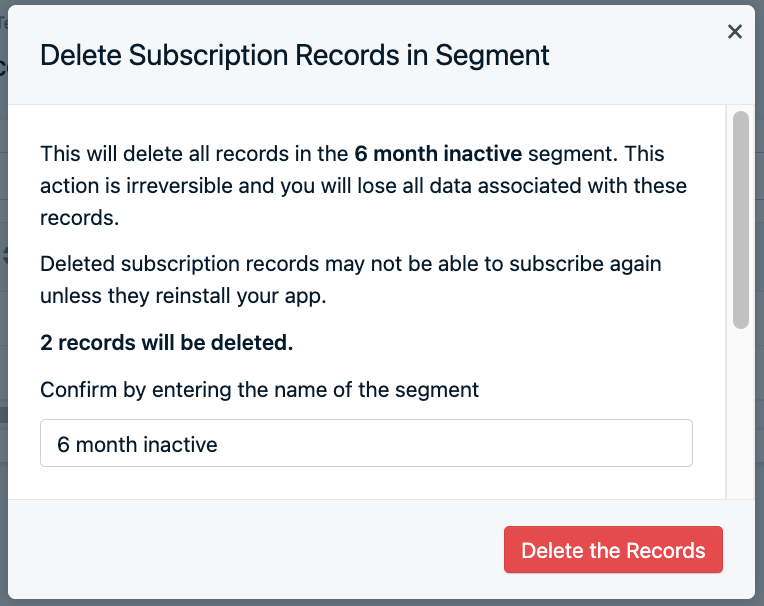
Task: Click the scrollbar track below the thumb
Action: point(741,420)
